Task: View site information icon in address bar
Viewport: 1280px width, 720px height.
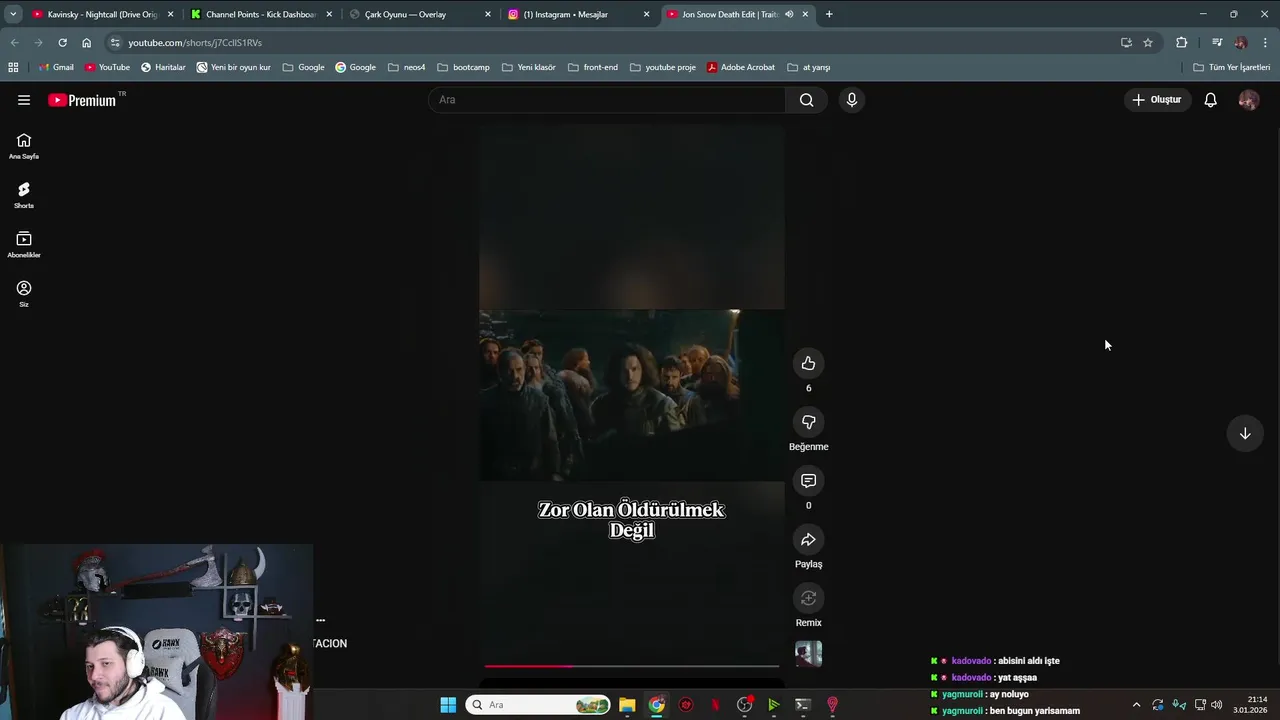Action: point(115,42)
